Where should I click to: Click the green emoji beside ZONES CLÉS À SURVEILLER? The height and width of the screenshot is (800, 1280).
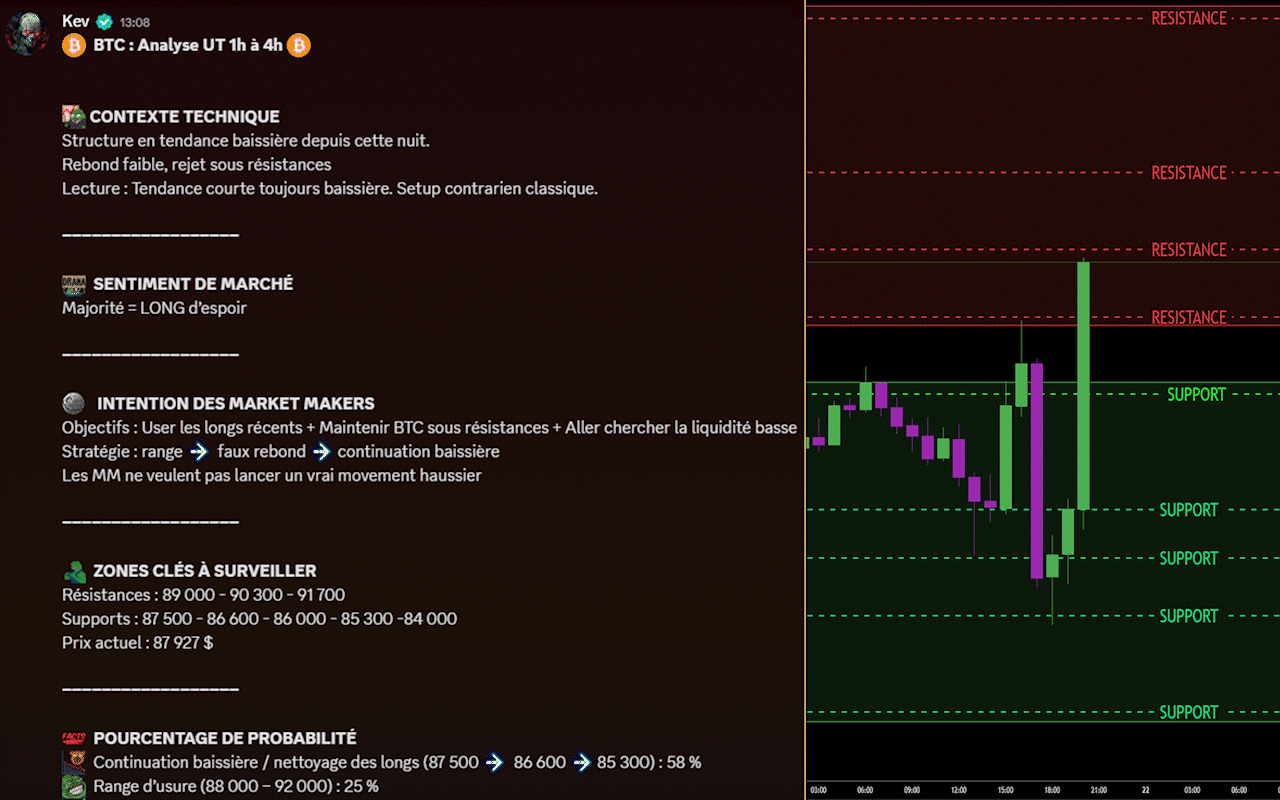pos(74,571)
